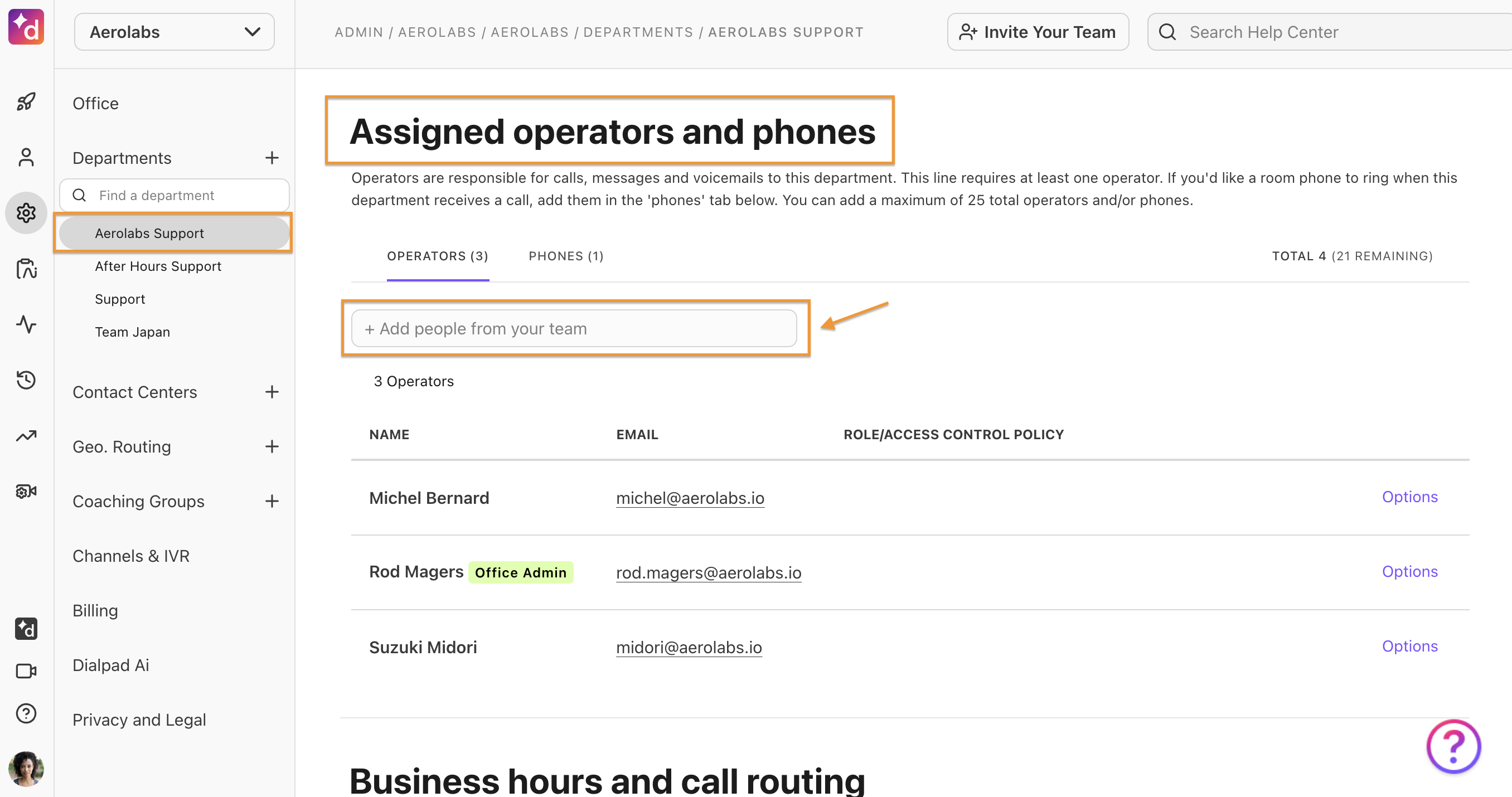Click Options for Suzuki Midori

(1410, 645)
